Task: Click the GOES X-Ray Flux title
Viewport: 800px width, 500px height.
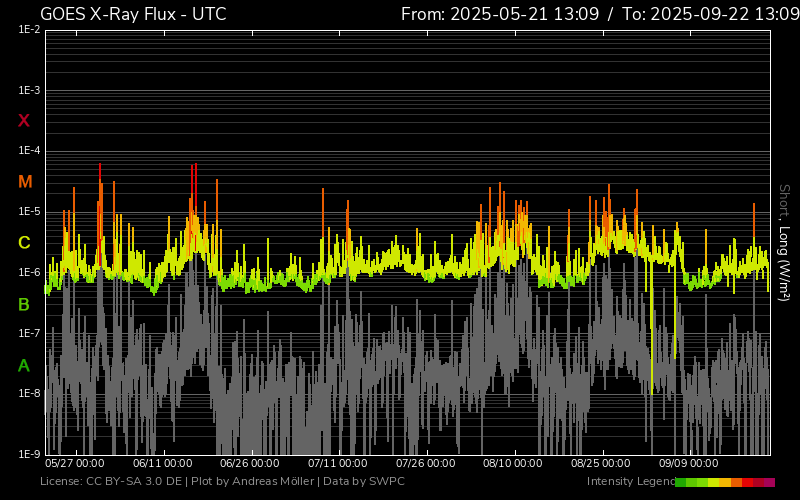Action: (x=133, y=14)
